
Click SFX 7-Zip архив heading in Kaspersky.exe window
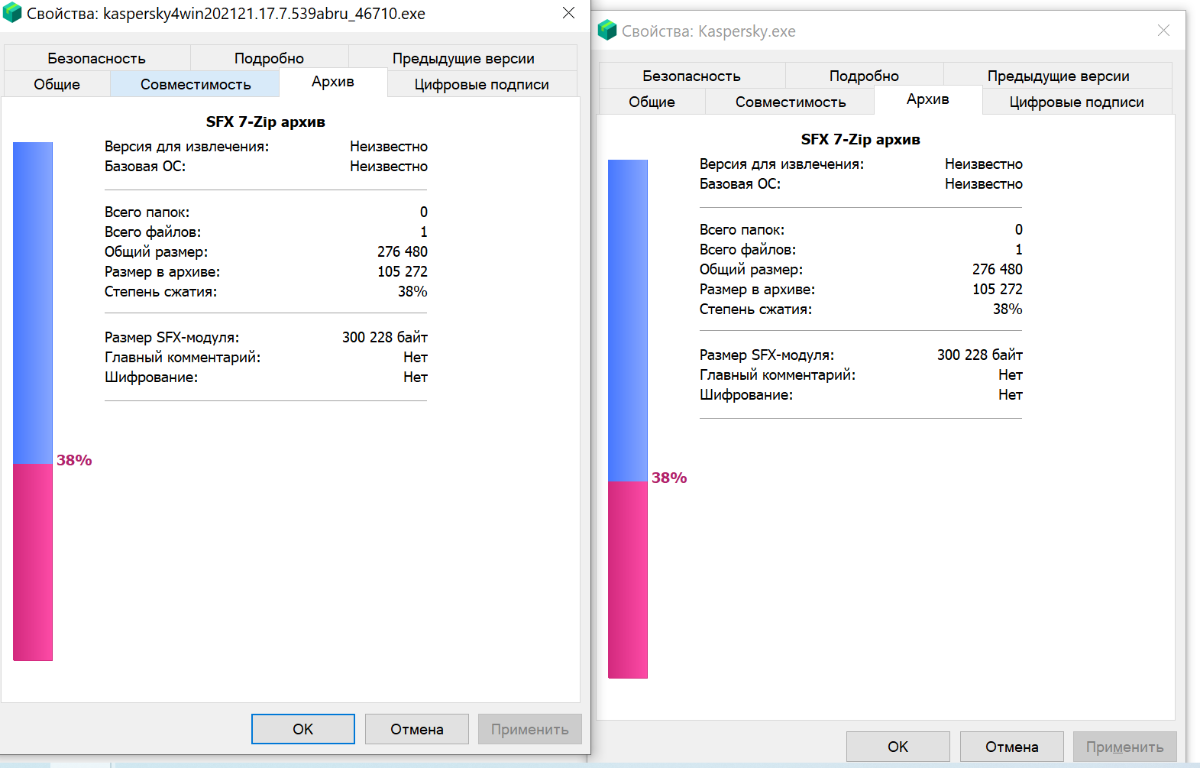coord(860,139)
